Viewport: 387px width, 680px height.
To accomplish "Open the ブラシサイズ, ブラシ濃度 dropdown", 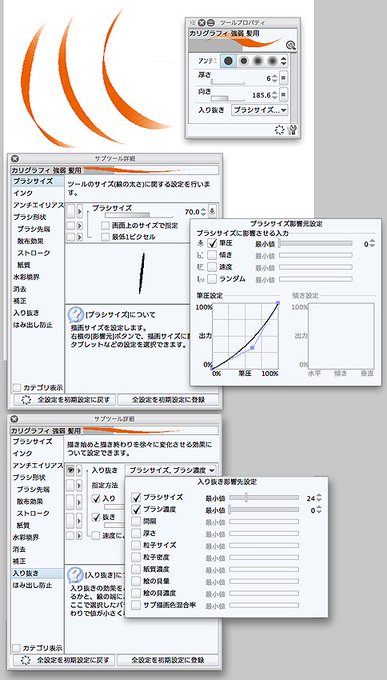I will (171, 470).
